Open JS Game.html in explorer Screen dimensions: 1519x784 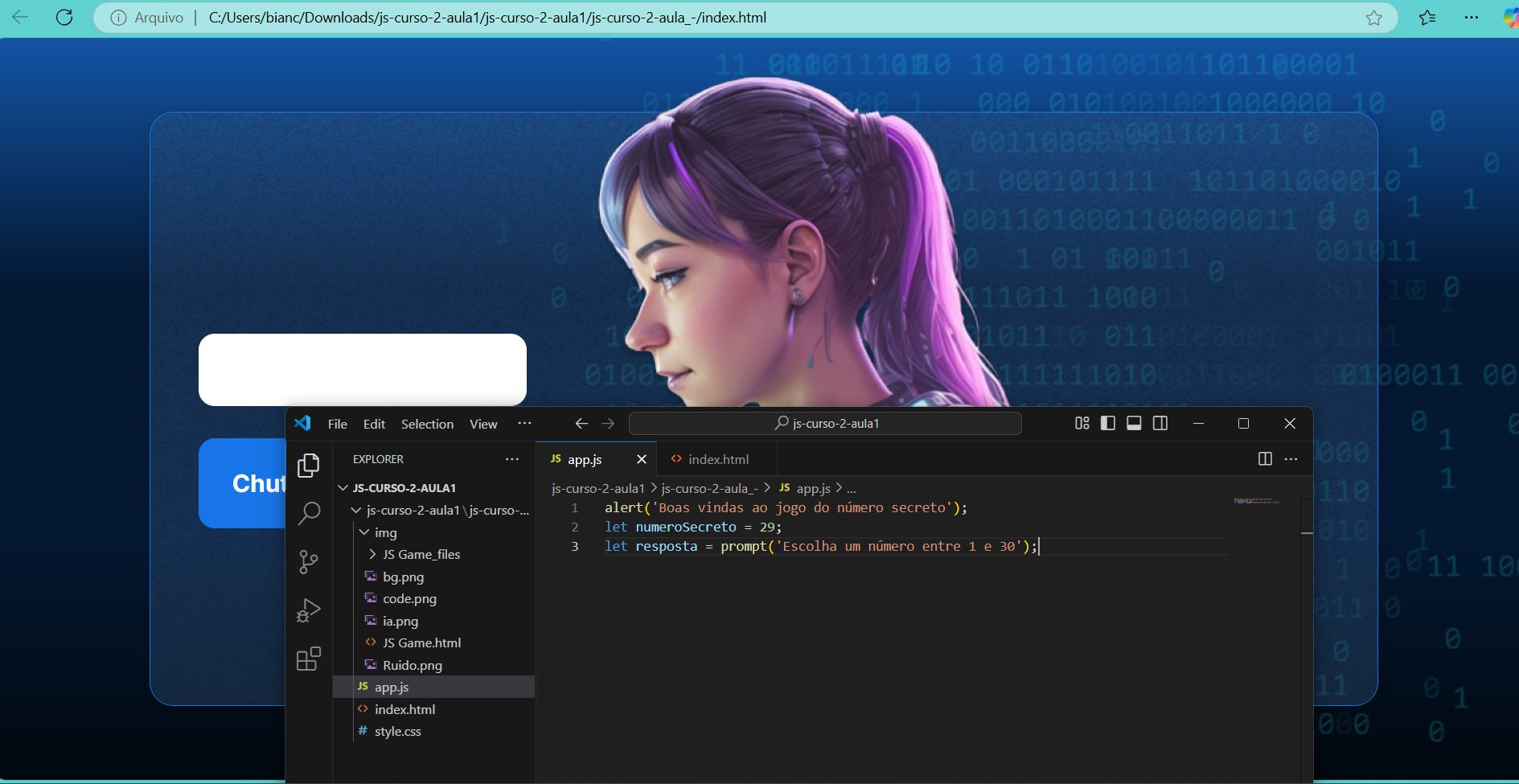pyautogui.click(x=434, y=643)
